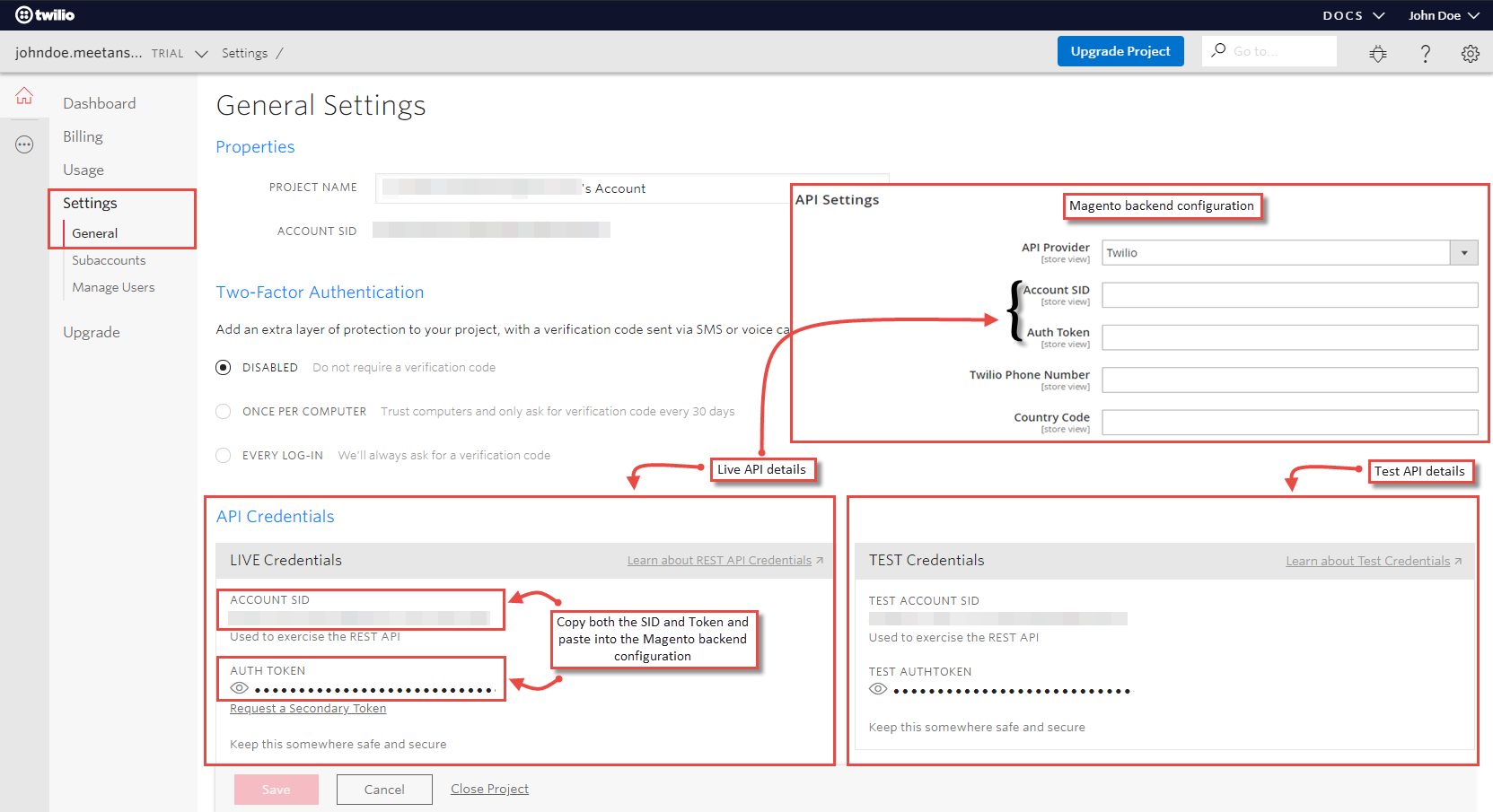This screenshot has width=1493, height=812.
Task: Open Manage Users under Settings
Action: click(x=113, y=287)
